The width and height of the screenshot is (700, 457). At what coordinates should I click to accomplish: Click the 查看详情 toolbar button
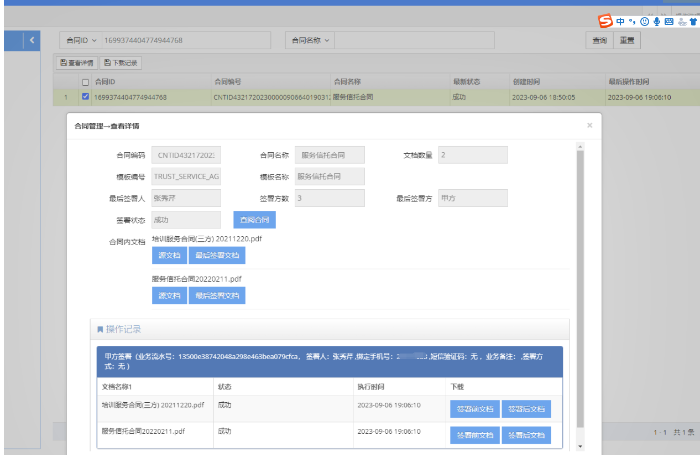pyautogui.click(x=77, y=63)
